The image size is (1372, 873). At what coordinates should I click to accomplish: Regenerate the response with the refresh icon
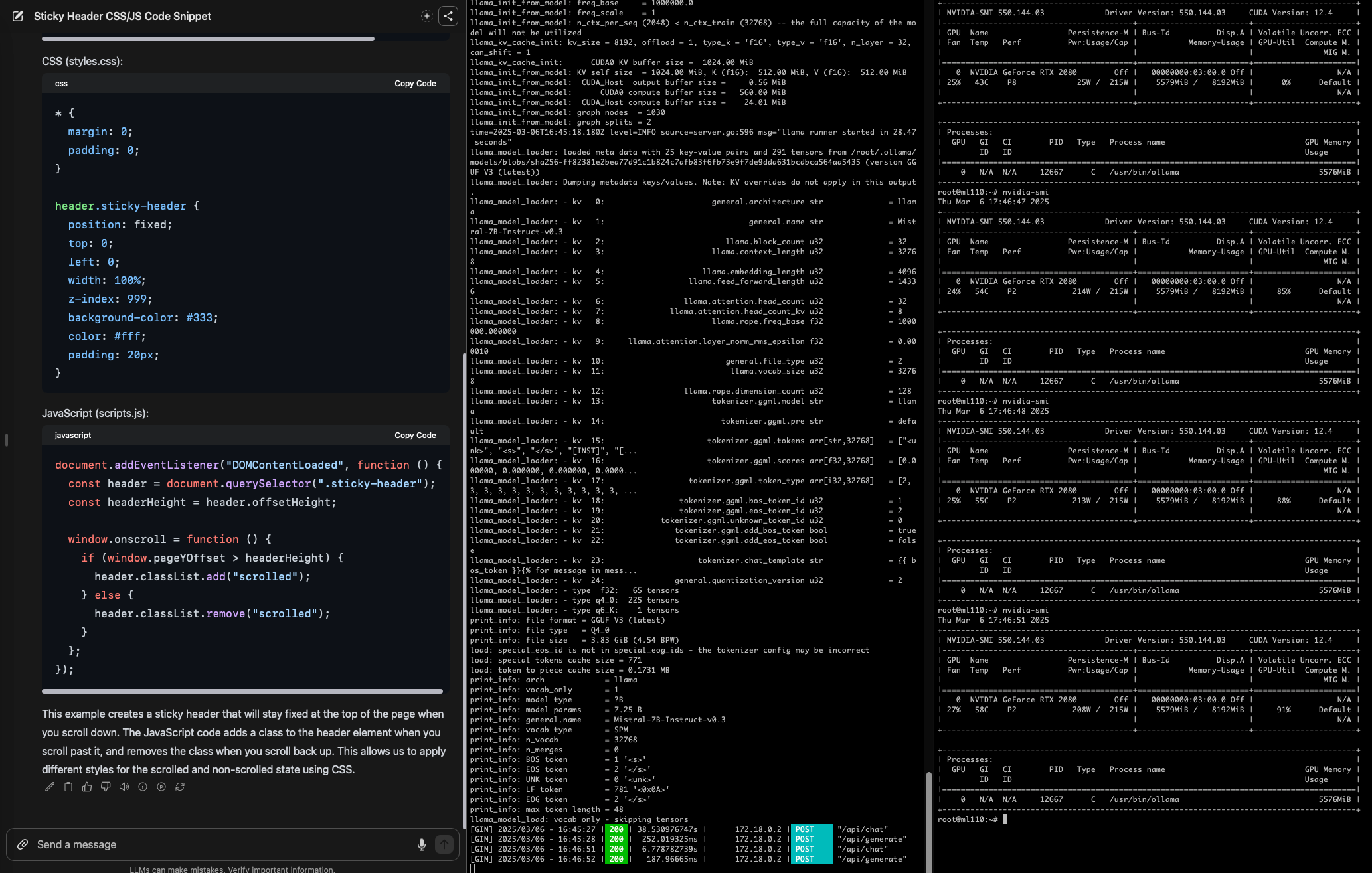pyautogui.click(x=180, y=787)
